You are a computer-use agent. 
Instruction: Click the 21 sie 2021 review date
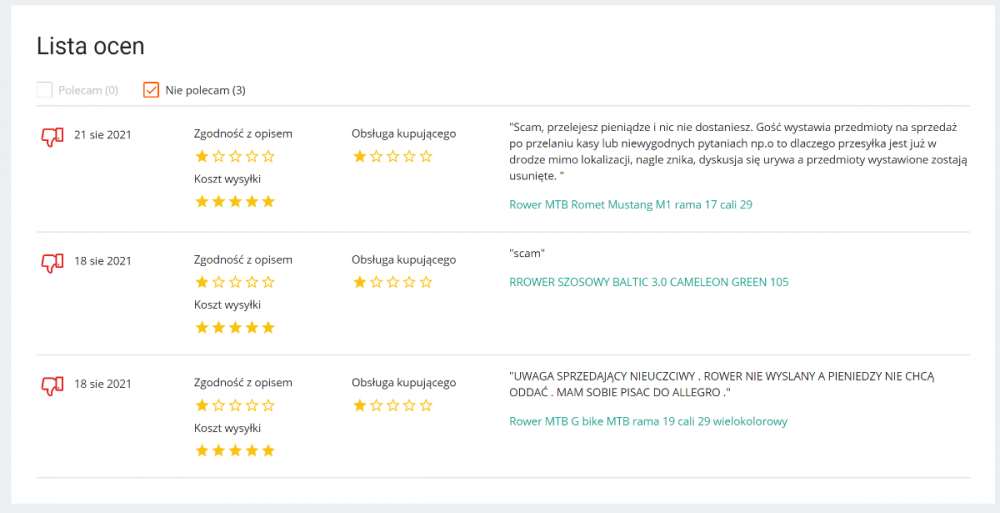[102, 135]
